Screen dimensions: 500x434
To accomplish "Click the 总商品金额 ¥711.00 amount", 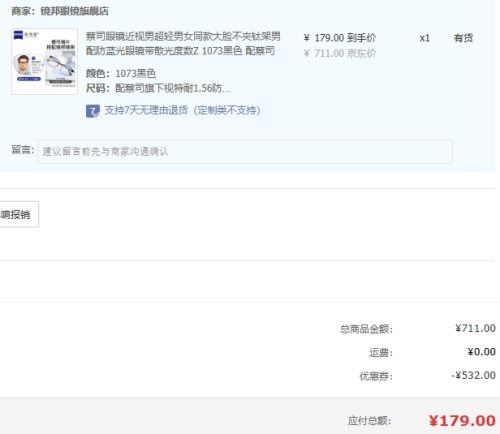I will [475, 328].
